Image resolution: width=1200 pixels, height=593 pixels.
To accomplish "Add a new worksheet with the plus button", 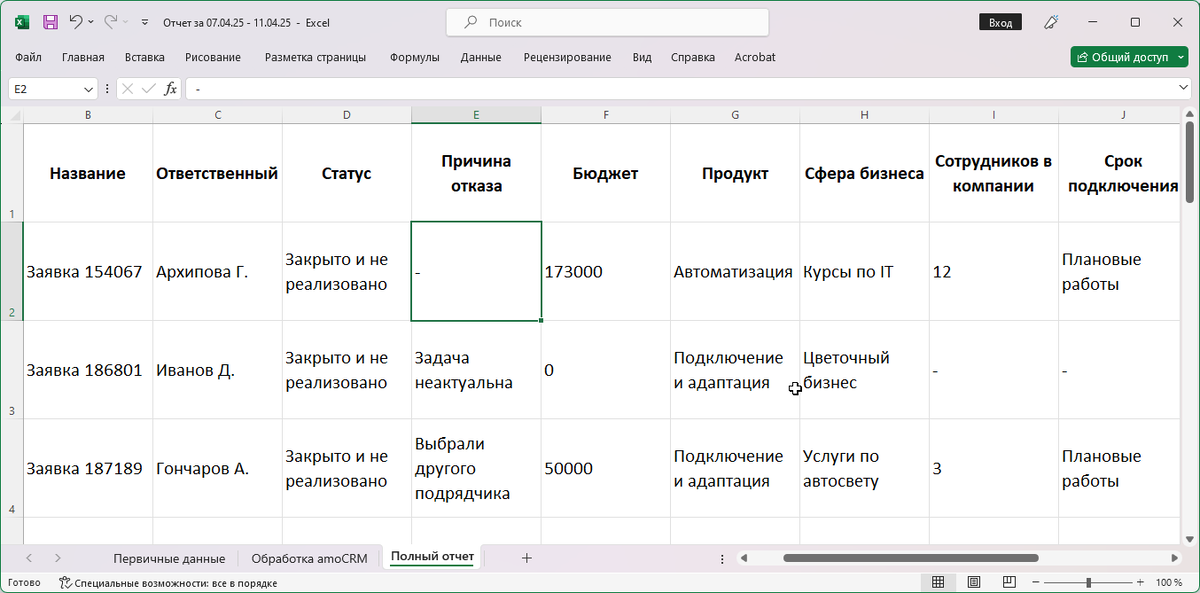I will [527, 558].
